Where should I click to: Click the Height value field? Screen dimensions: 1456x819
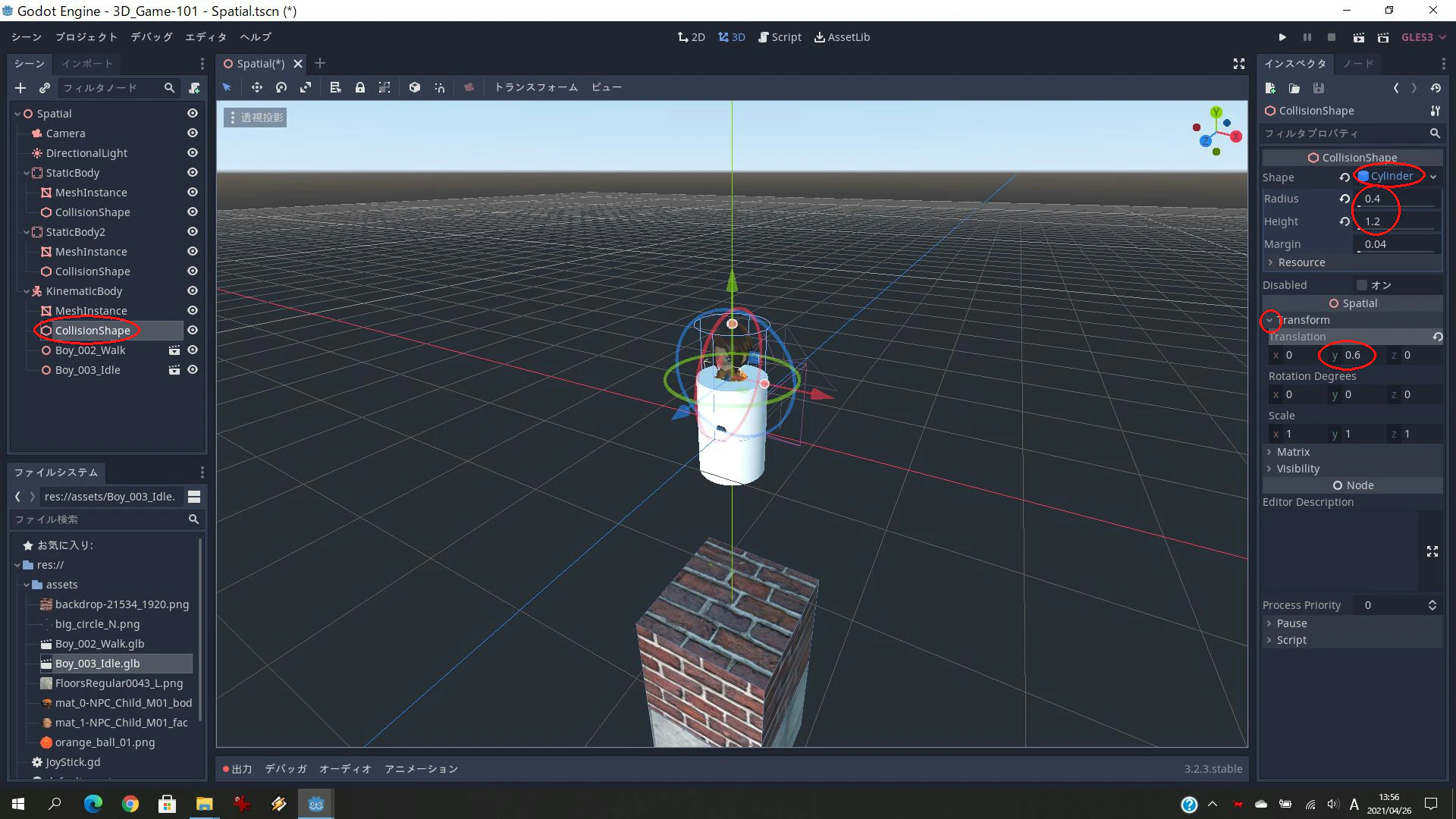1397,221
